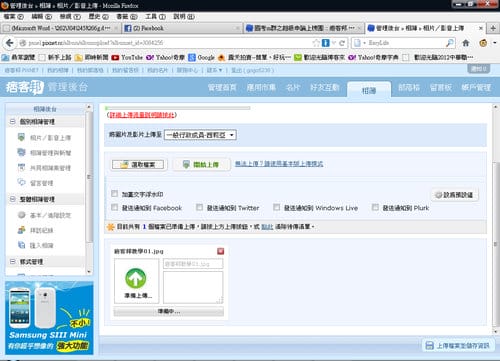
Task: Open the 語系 language dropdown in top bar
Action: coord(214,70)
